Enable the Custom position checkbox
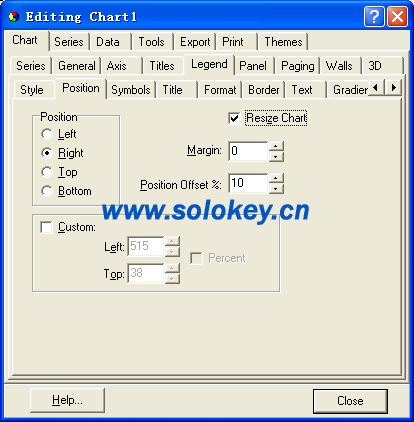The width and height of the screenshot is (414, 422). point(46,227)
